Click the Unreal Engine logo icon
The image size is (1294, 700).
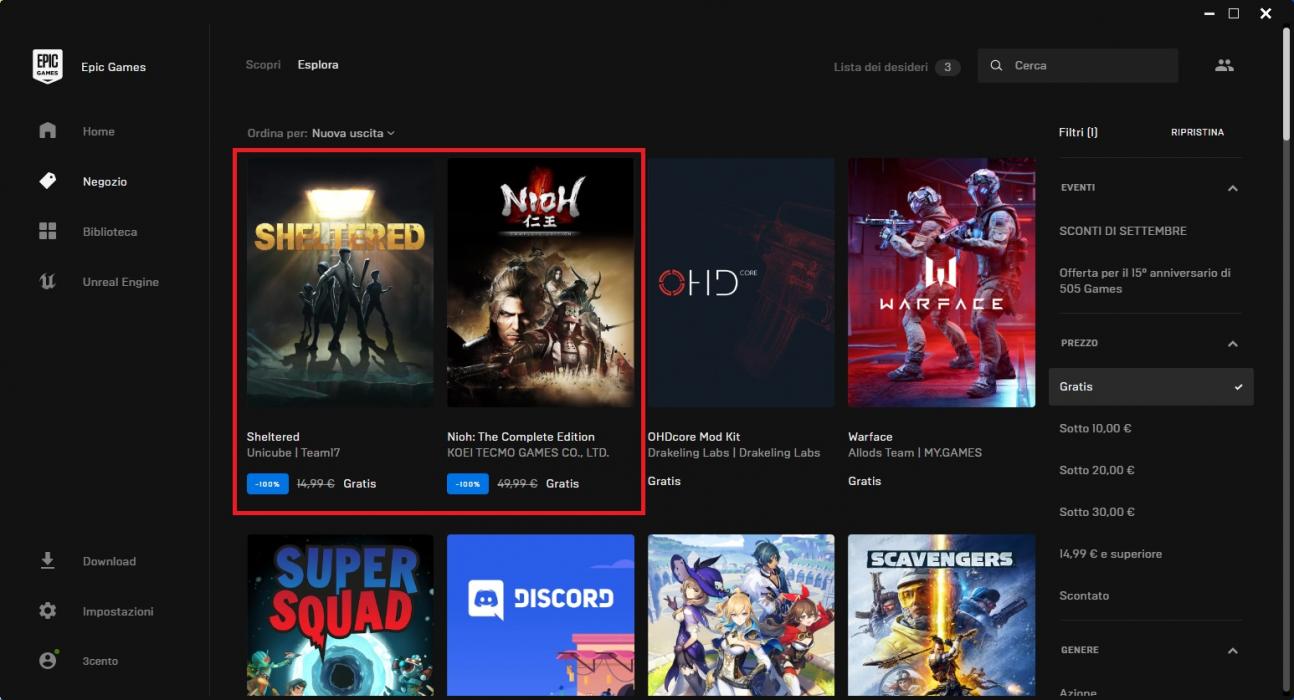point(47,282)
